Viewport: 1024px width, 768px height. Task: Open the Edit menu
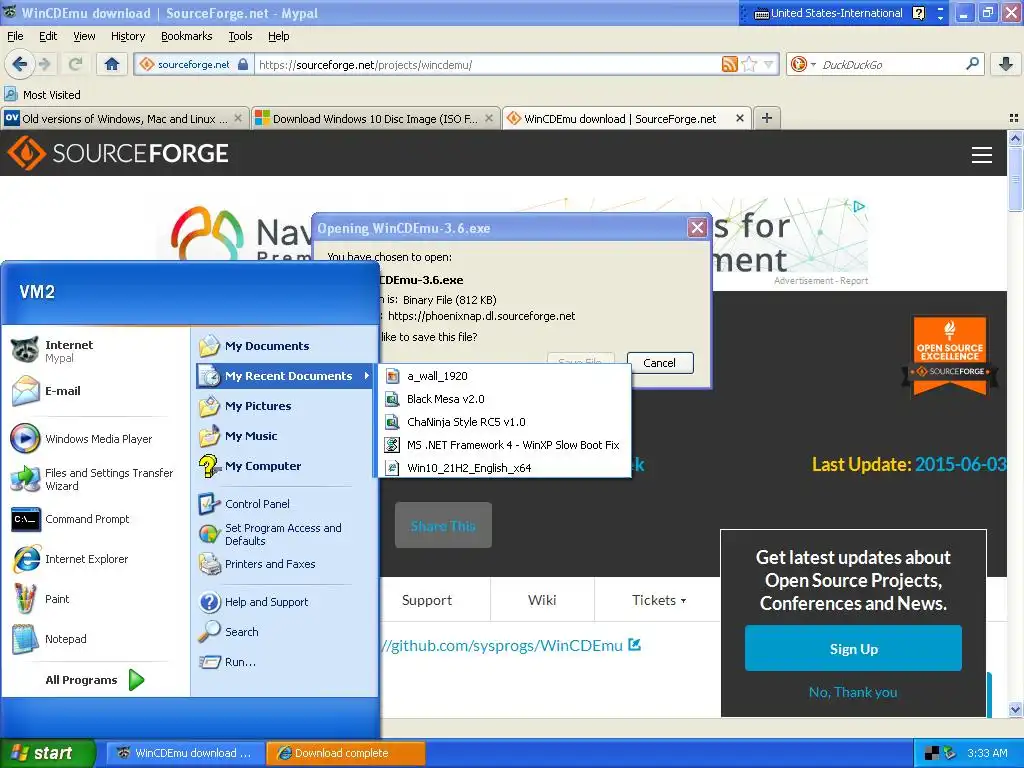pyautogui.click(x=48, y=36)
